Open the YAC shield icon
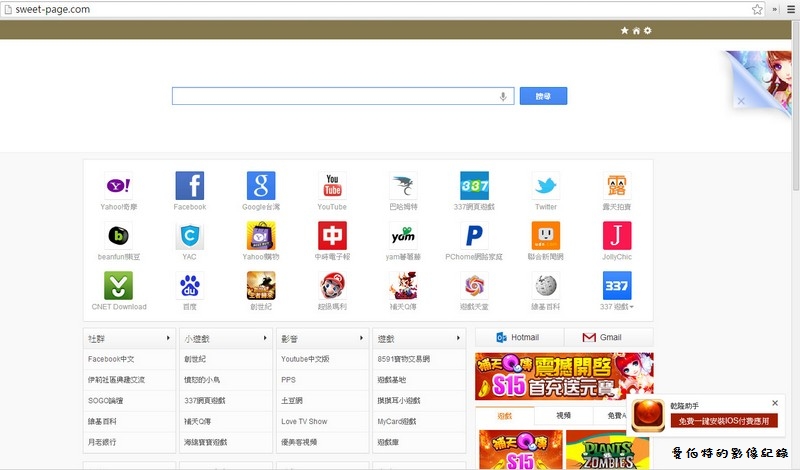This screenshot has height=470, width=800. [x=190, y=236]
